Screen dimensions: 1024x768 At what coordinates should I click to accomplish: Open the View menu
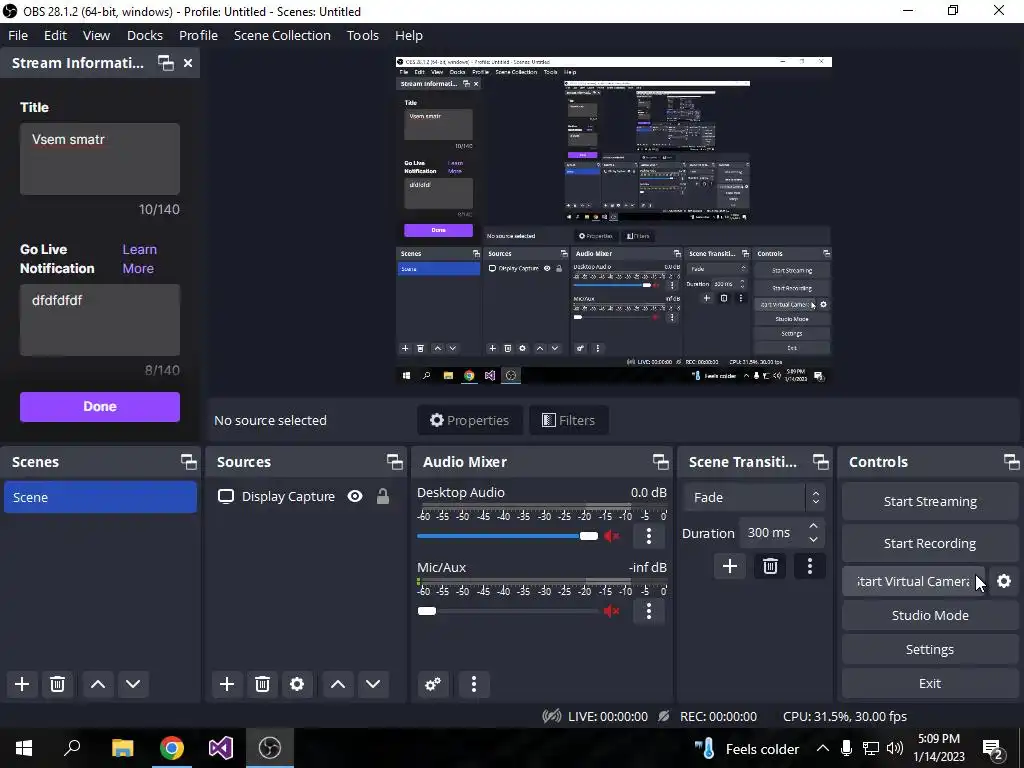click(96, 35)
